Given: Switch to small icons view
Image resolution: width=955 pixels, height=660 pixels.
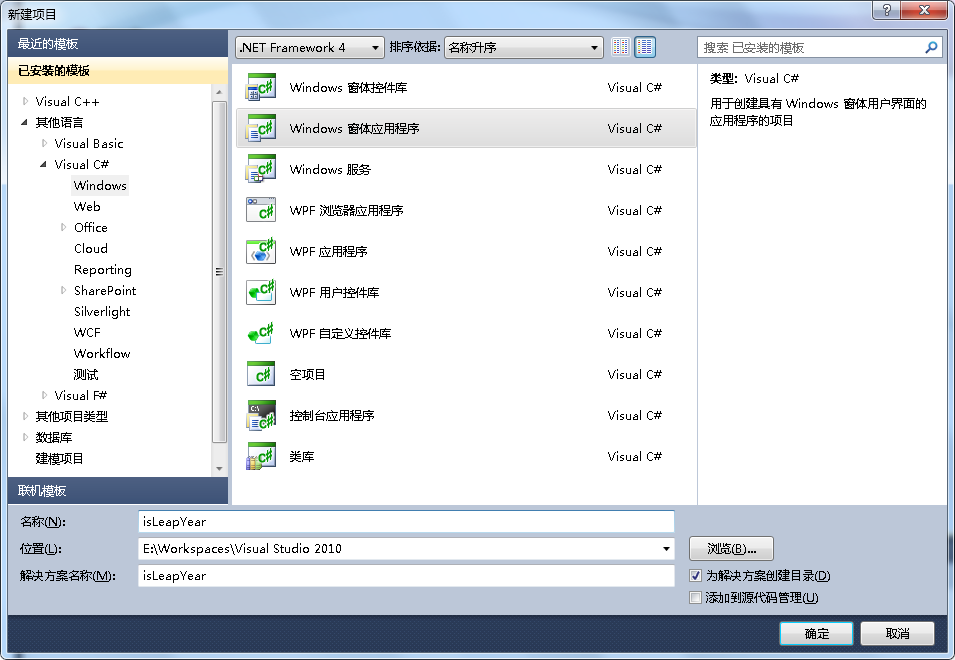Looking at the screenshot, I should click(621, 47).
